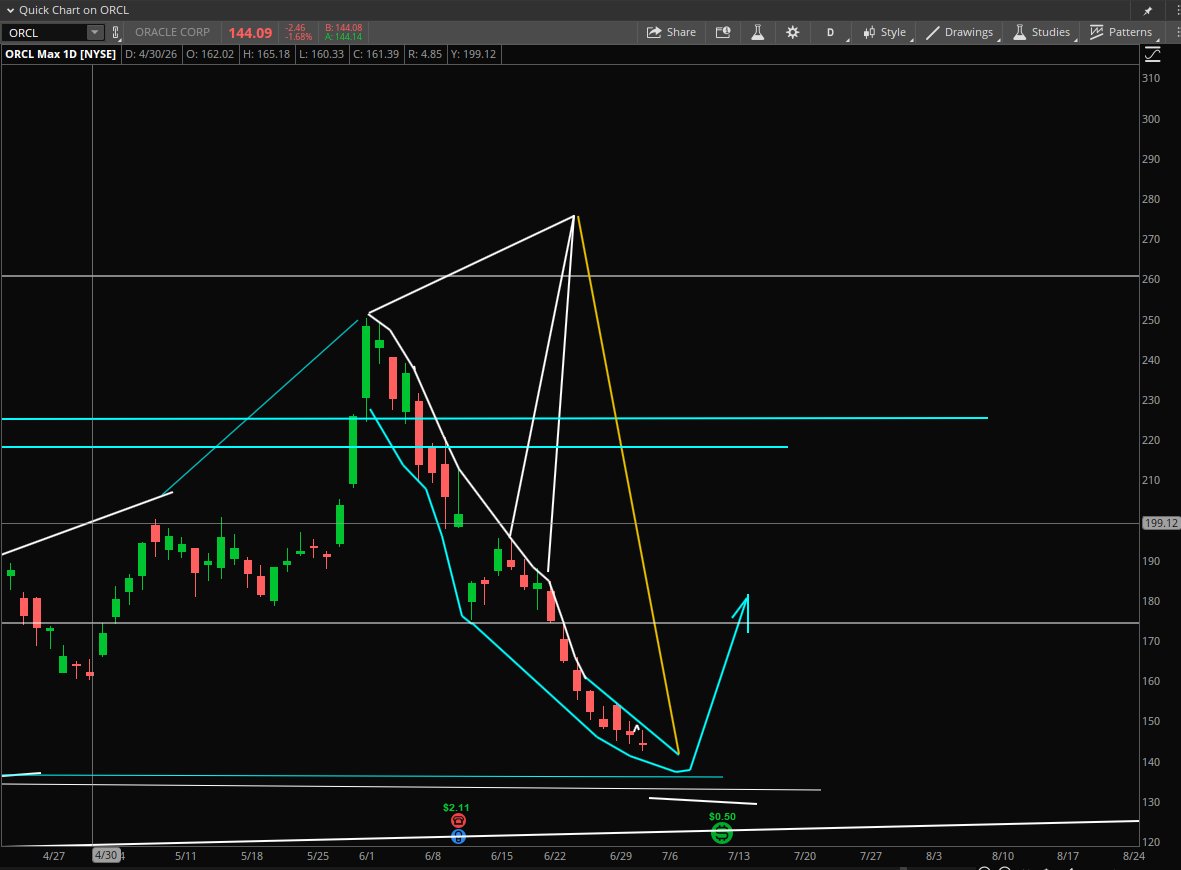
Task: Click the ORCL Max 1D [NYSE] label
Action: (x=60, y=54)
